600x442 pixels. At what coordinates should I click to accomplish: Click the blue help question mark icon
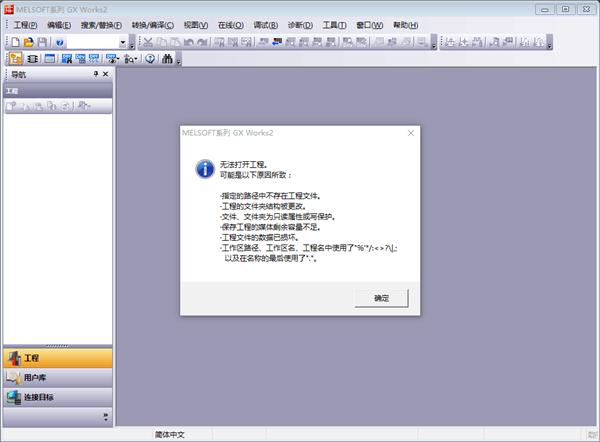coord(60,42)
